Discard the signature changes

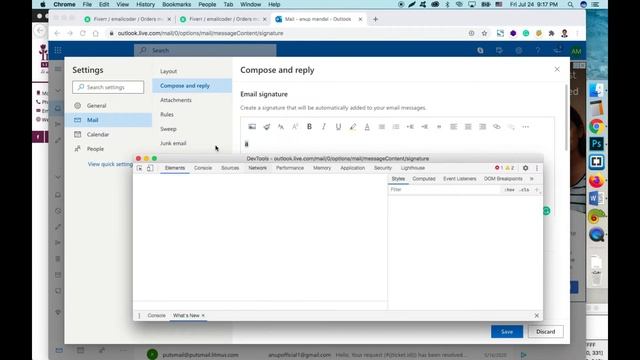coord(545,332)
